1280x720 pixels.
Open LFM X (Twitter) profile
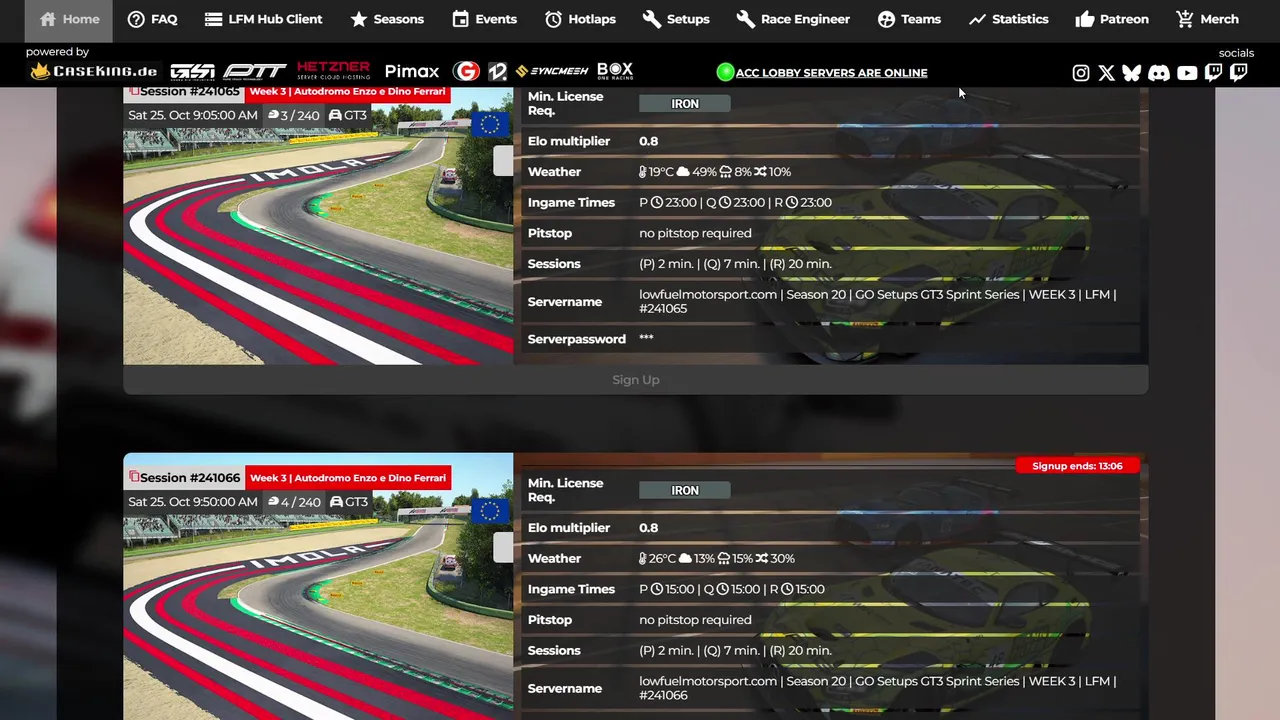point(1106,72)
